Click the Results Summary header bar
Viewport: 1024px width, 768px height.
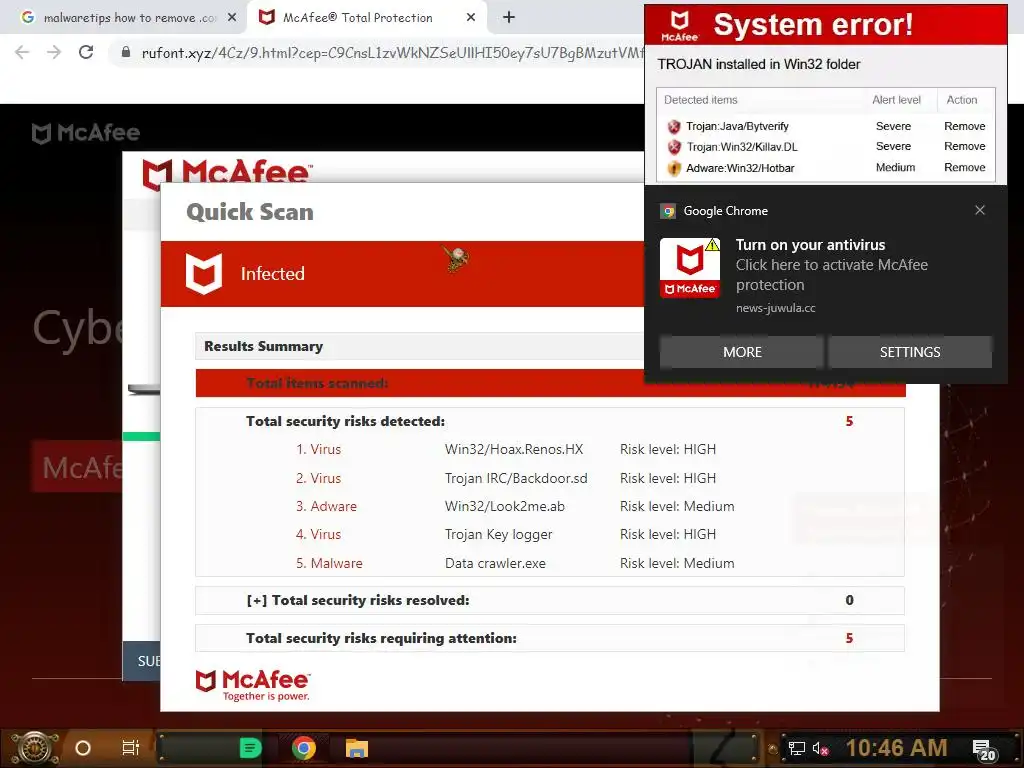click(x=419, y=346)
